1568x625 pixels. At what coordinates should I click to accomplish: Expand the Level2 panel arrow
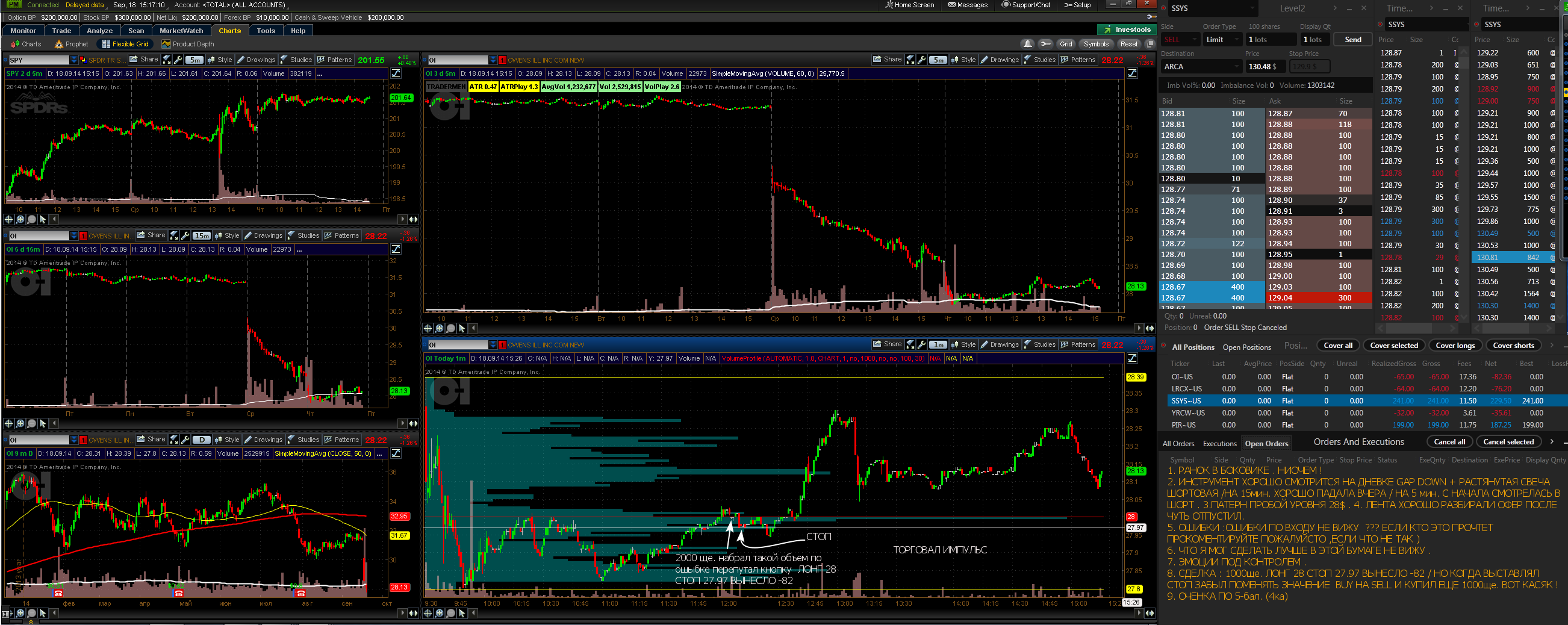coord(1335,8)
